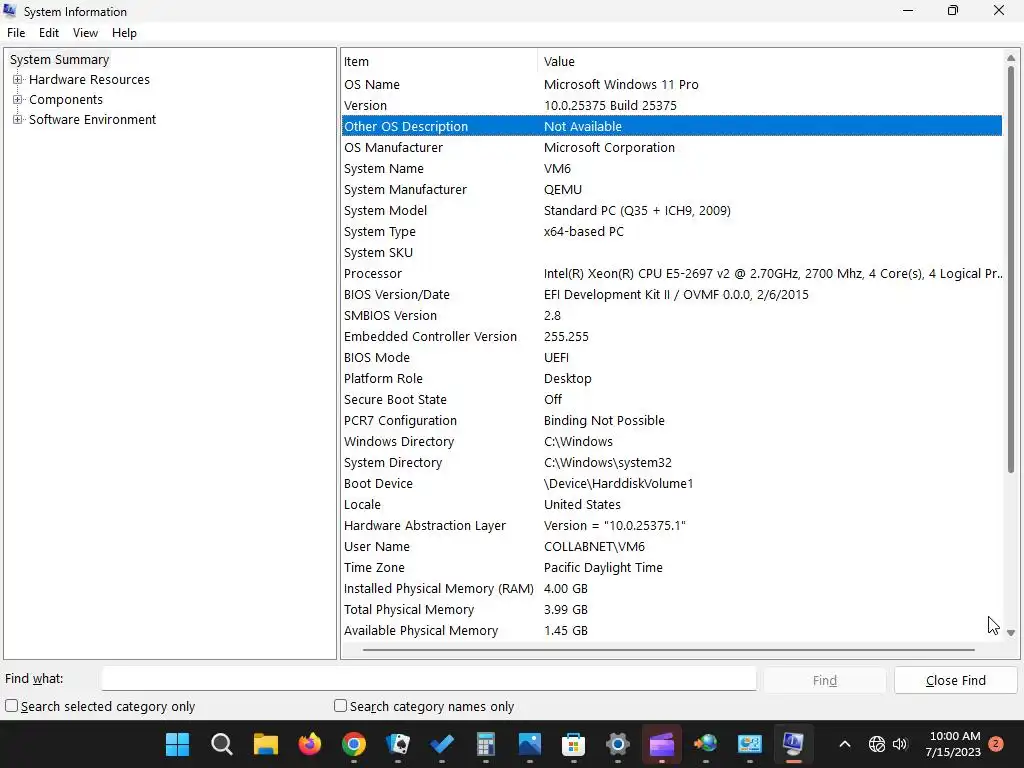
Task: Click the vertical scrollbar thumb
Action: [x=1011, y=268]
